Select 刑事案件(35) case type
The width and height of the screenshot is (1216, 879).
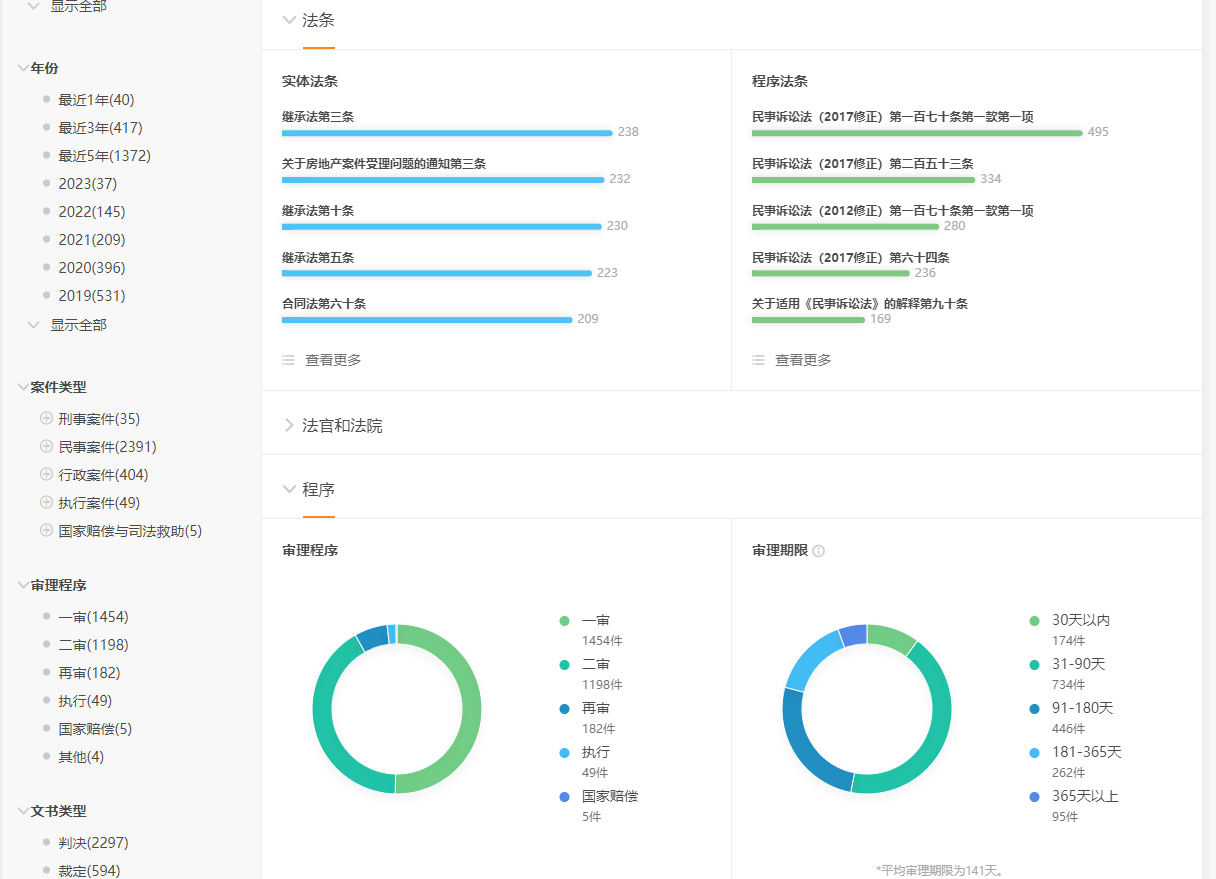tap(99, 419)
